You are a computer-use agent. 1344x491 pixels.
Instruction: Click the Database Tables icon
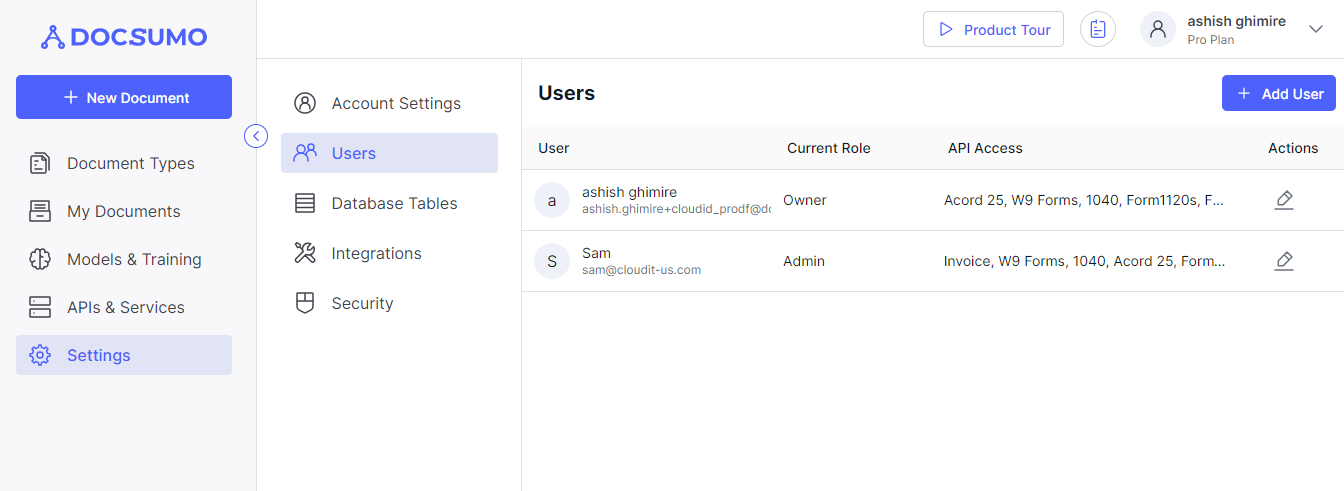click(305, 203)
